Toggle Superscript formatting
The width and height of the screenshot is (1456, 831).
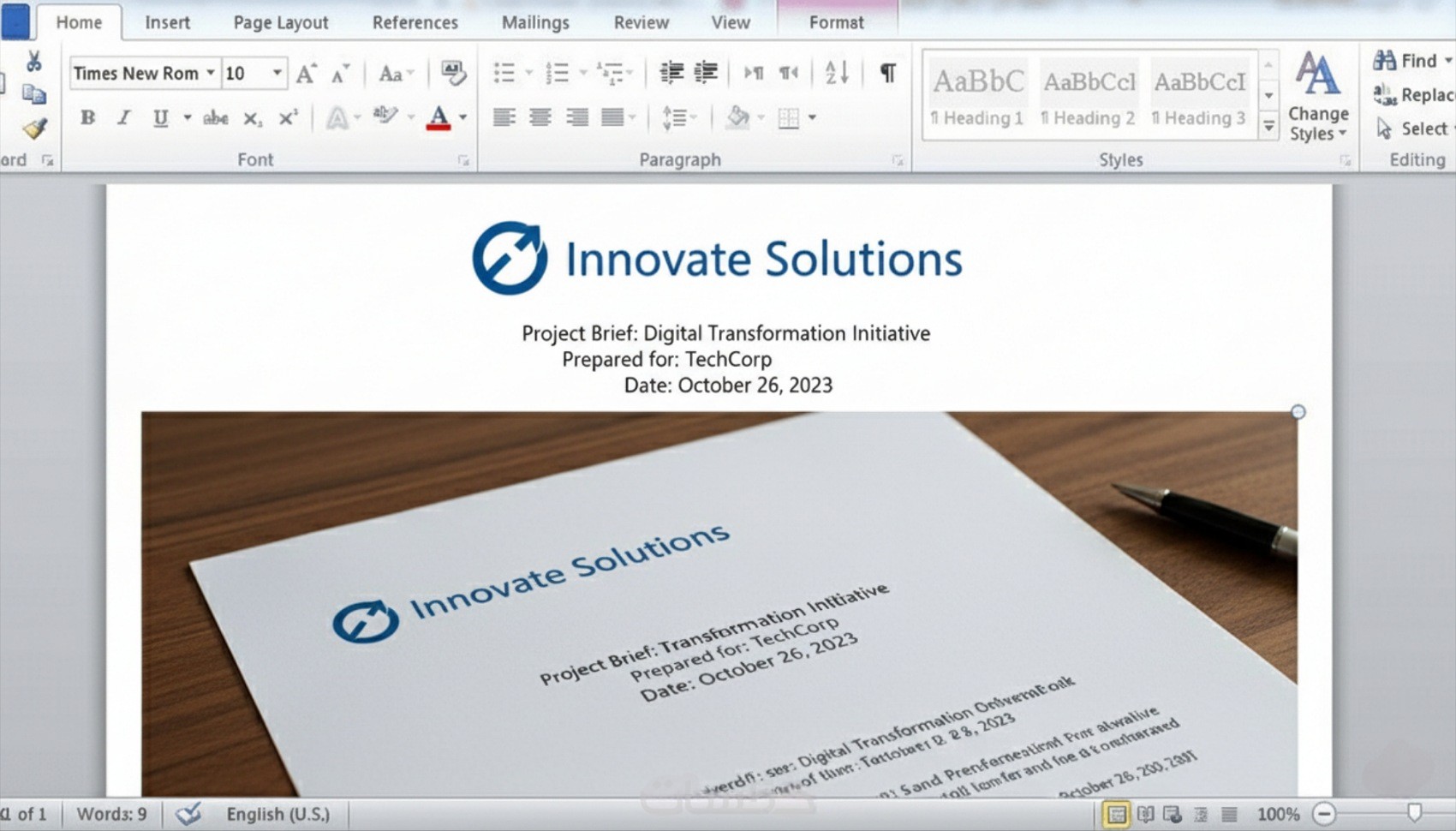pyautogui.click(x=289, y=117)
